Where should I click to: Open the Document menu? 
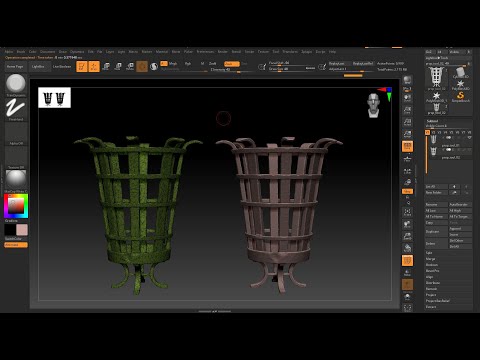tap(47, 52)
